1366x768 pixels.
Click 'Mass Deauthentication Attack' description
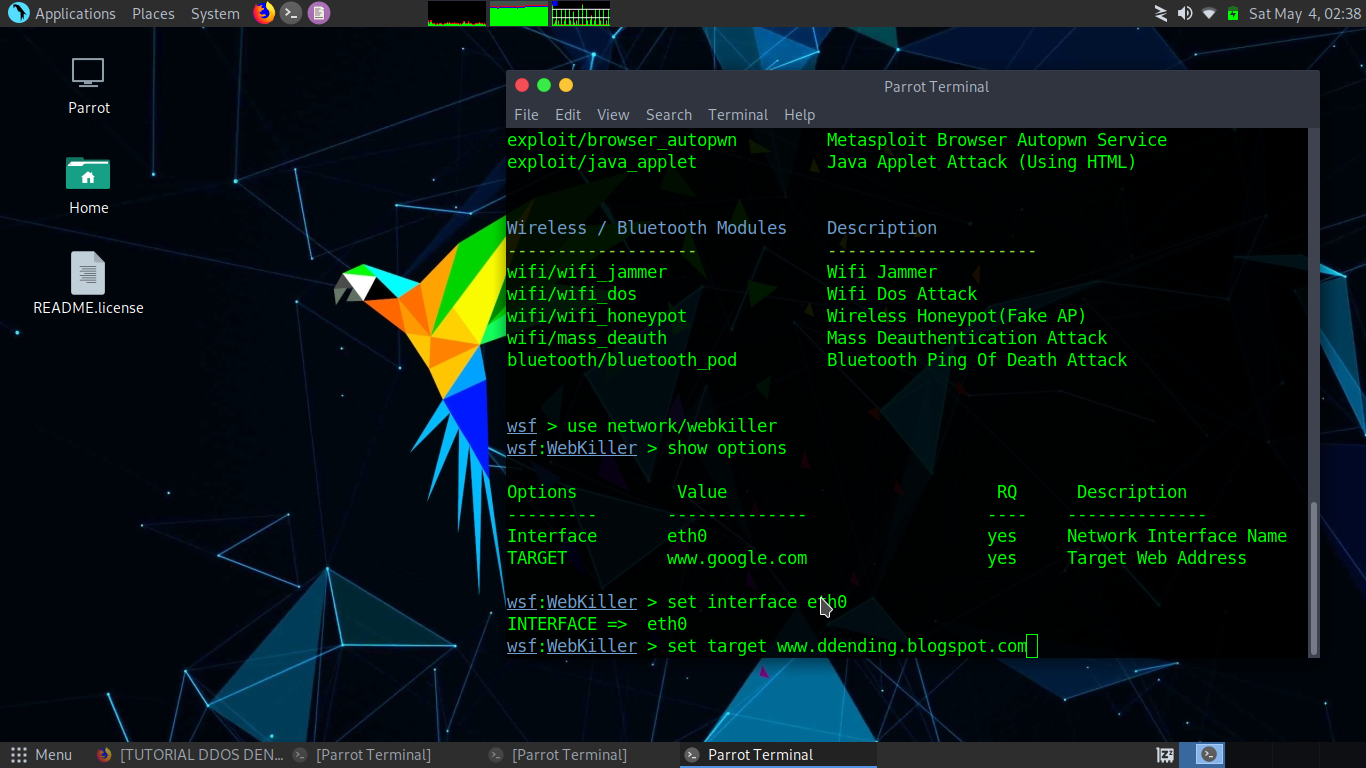[x=967, y=338]
